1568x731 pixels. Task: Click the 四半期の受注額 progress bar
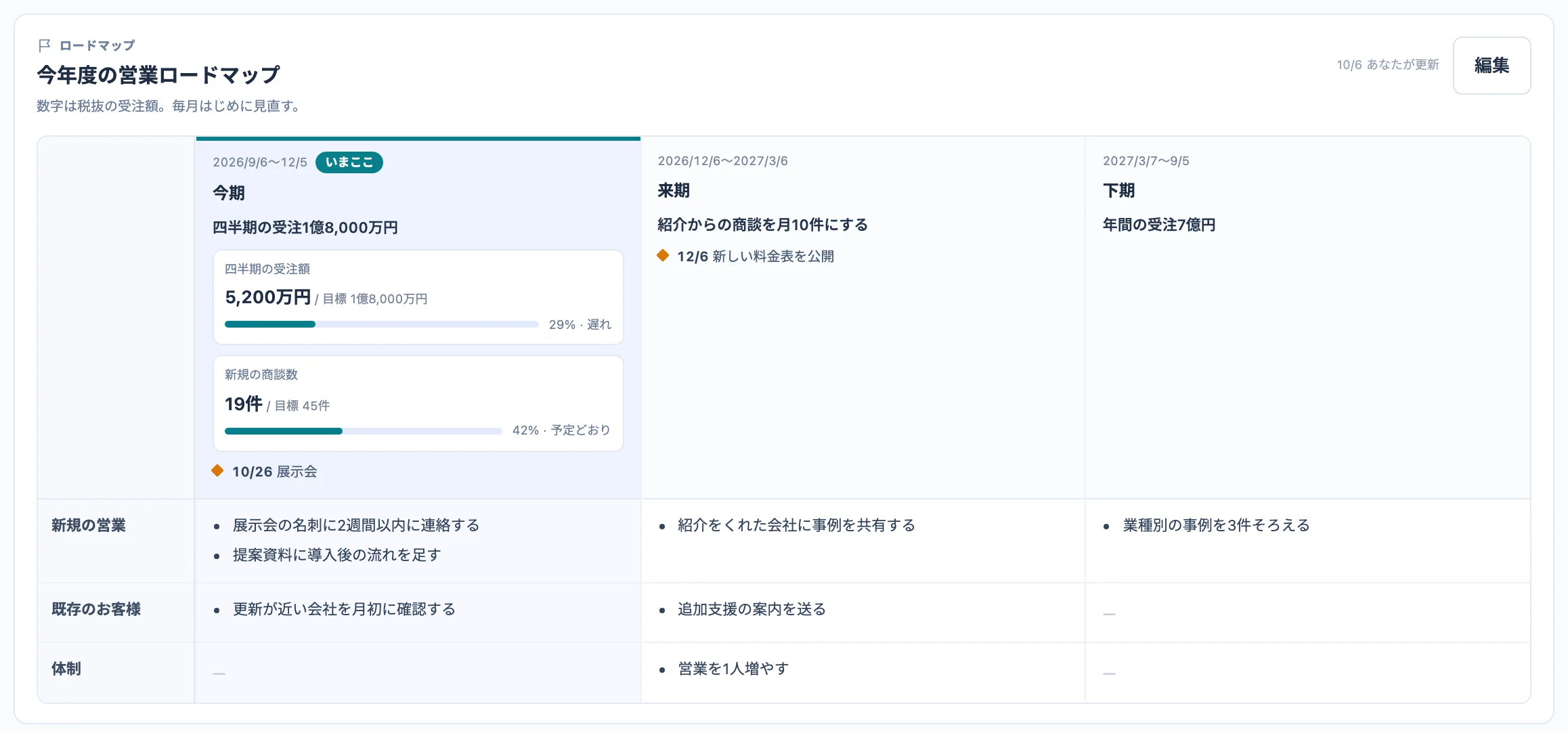click(381, 324)
